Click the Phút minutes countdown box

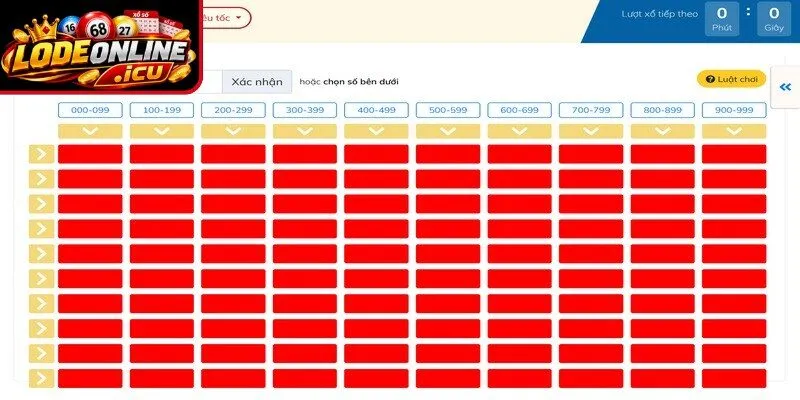point(722,19)
